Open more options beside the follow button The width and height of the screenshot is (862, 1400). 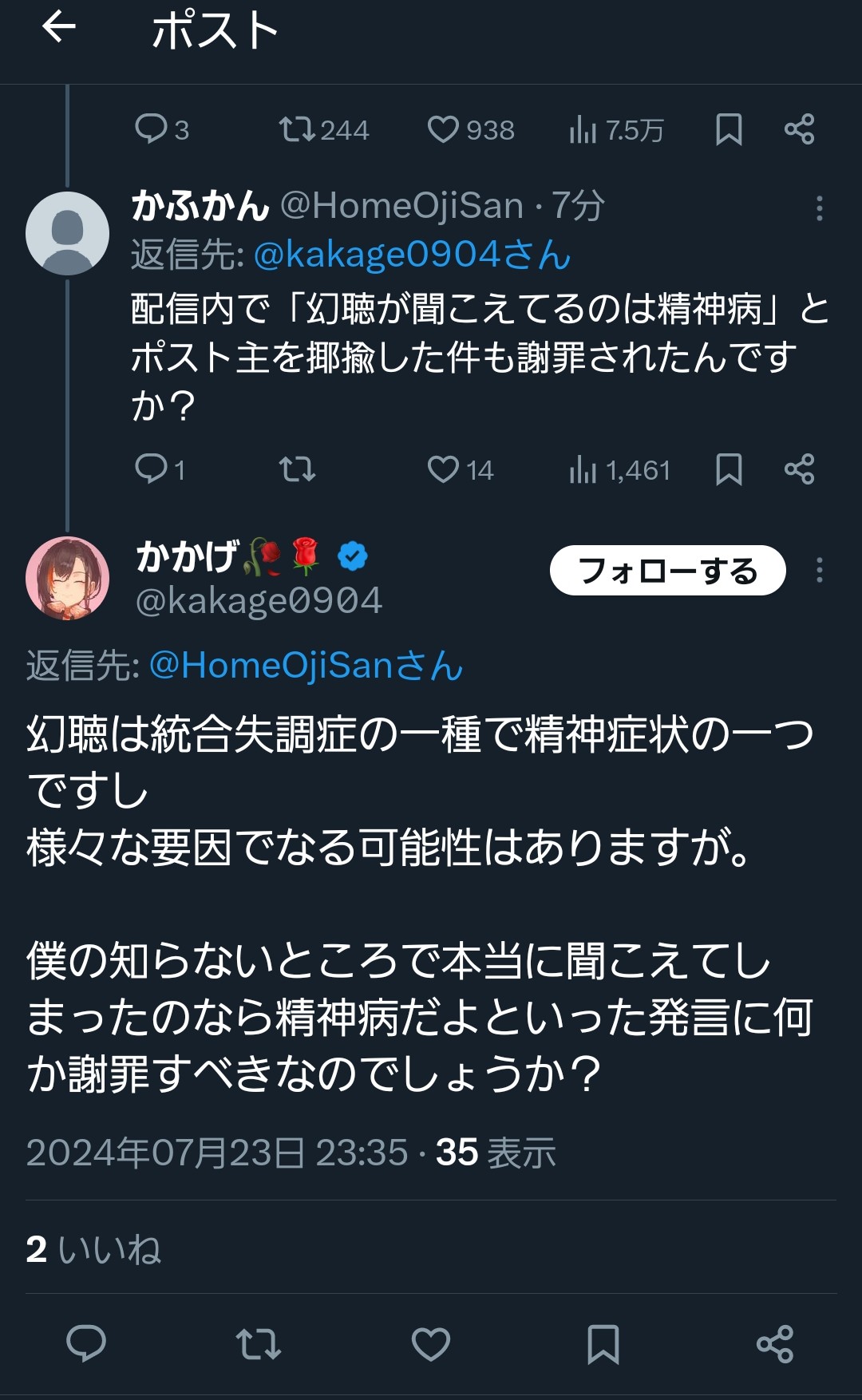pos(819,571)
